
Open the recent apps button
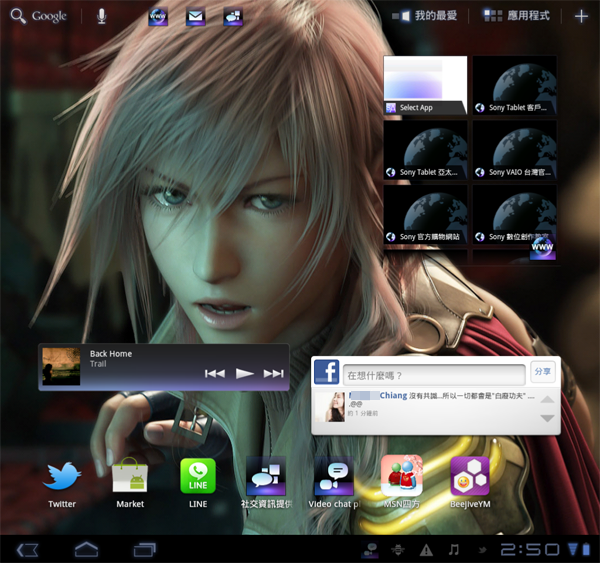pos(145,550)
